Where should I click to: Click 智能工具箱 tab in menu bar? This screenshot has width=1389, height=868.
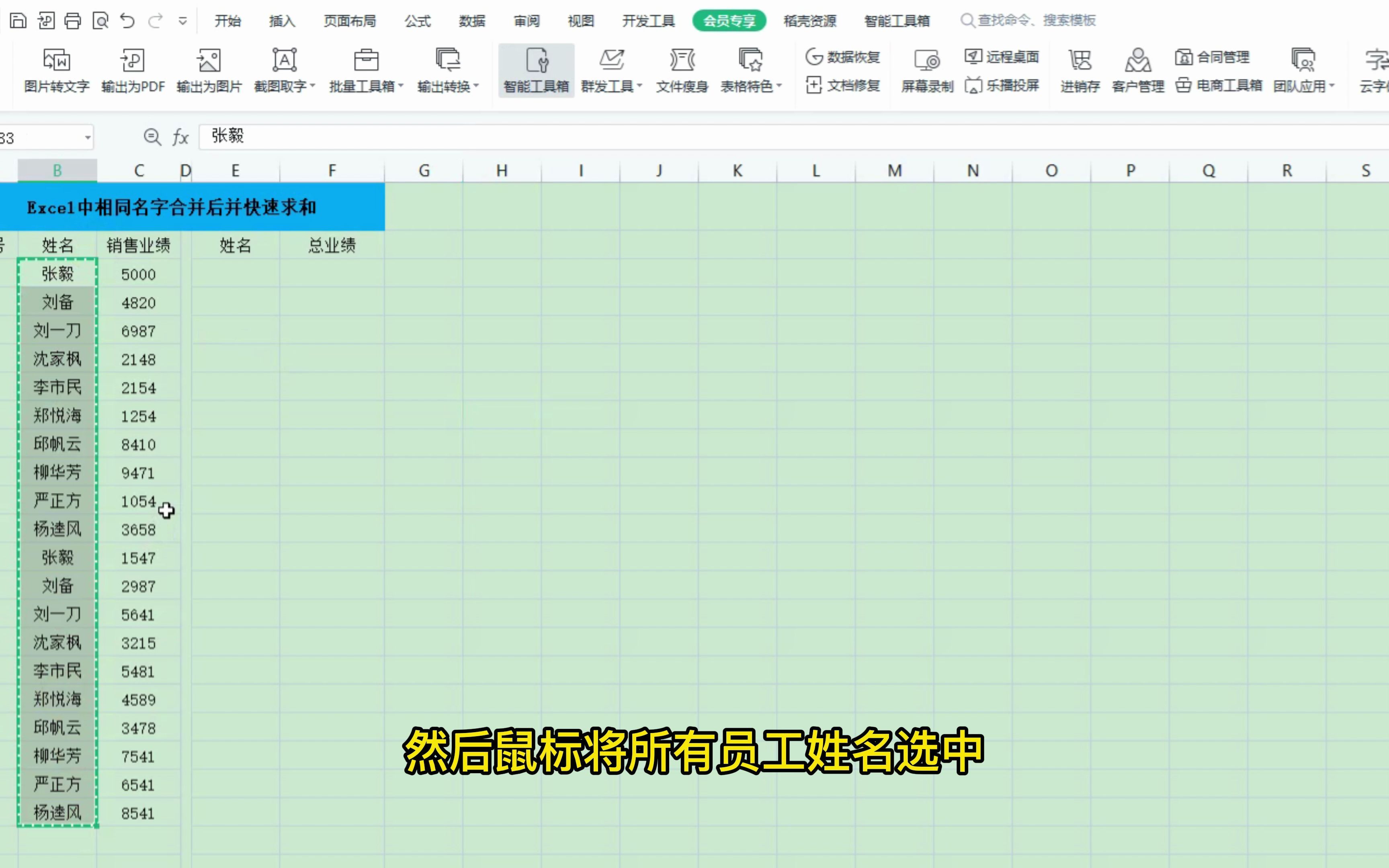(x=897, y=20)
